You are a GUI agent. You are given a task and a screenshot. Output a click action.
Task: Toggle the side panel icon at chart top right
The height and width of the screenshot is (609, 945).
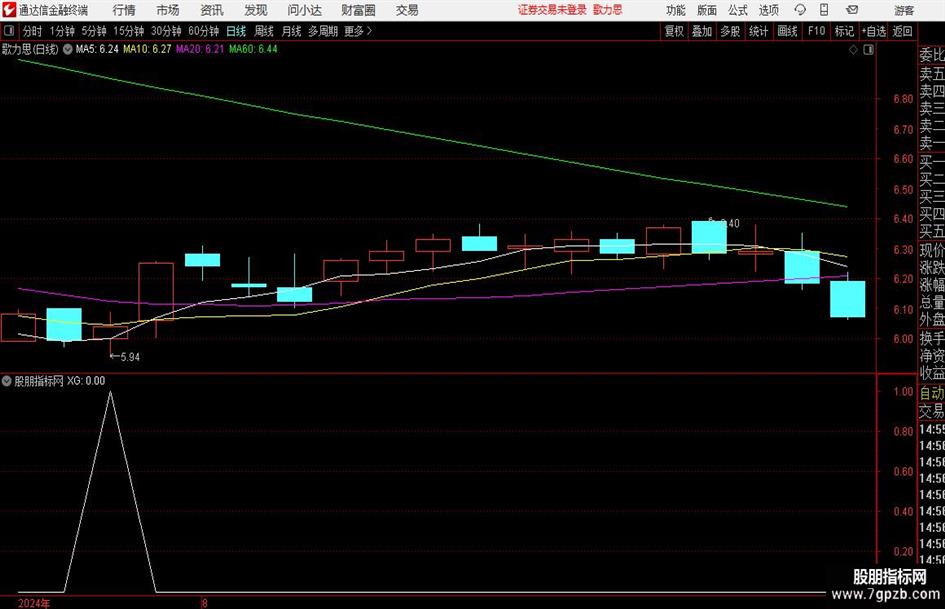[x=868, y=50]
